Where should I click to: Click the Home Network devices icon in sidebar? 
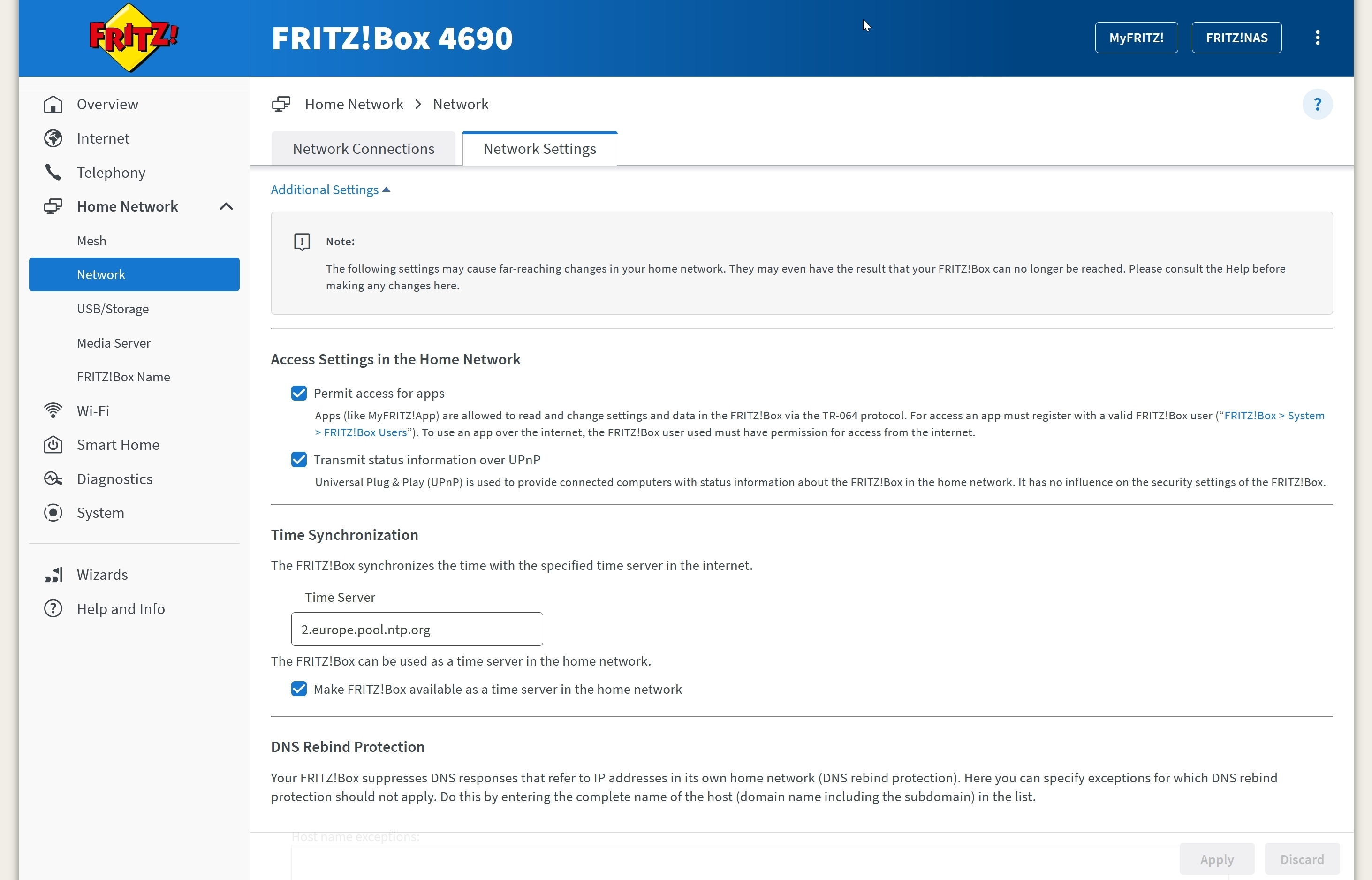tap(53, 207)
